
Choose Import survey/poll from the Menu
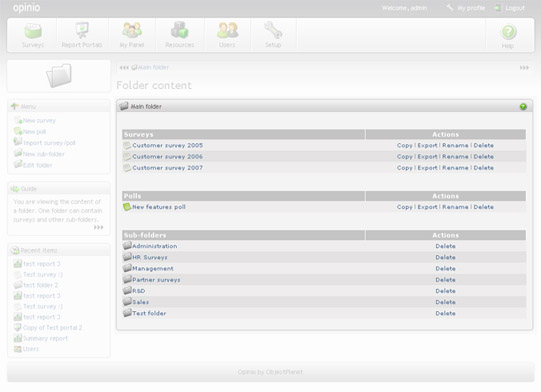(49, 143)
